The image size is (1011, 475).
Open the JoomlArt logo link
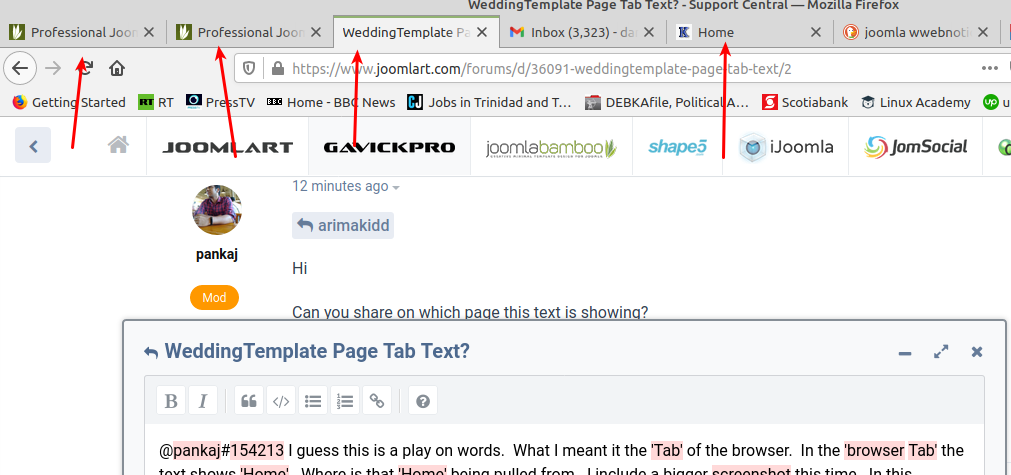227,147
